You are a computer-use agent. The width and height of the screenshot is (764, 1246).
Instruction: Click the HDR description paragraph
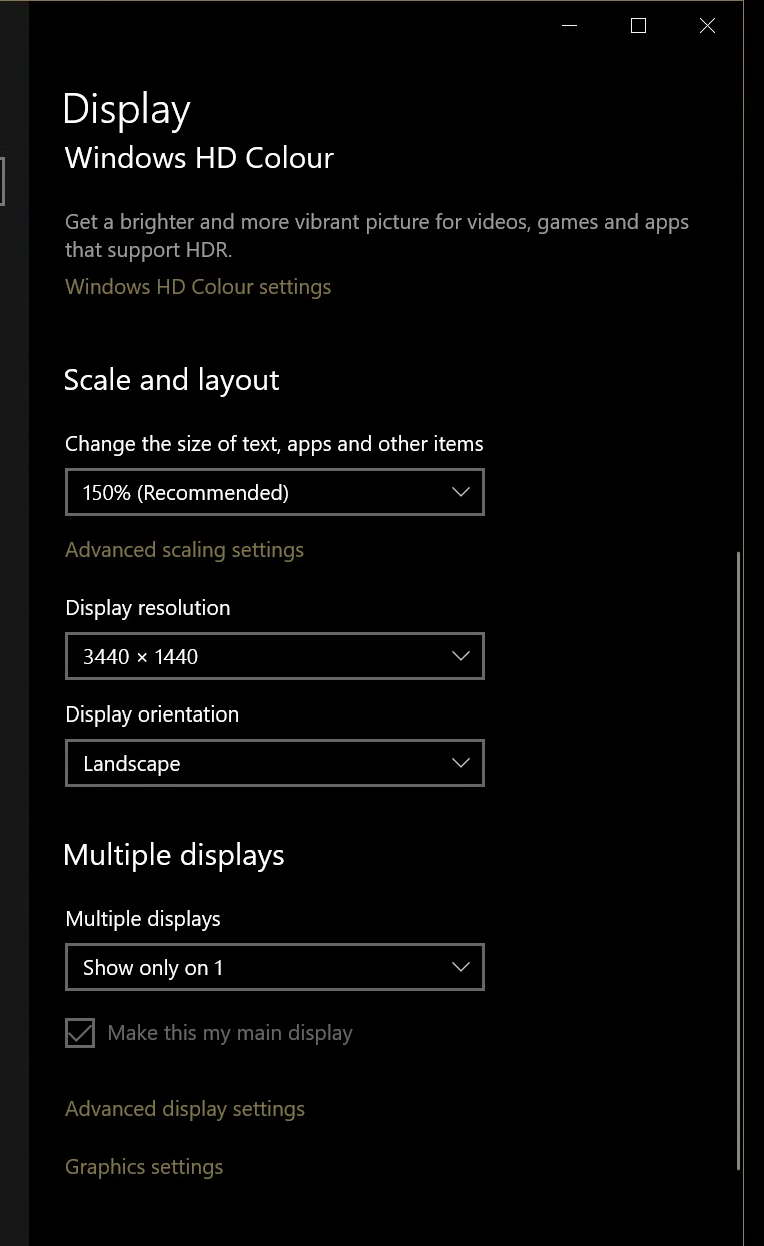tap(377, 236)
